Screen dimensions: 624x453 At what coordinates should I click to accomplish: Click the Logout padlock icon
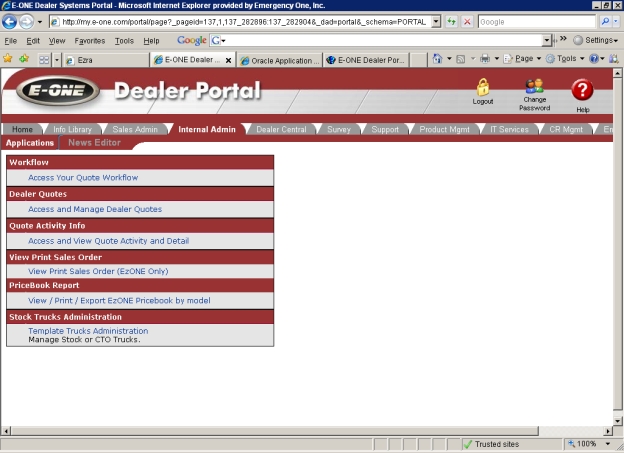pos(482,87)
